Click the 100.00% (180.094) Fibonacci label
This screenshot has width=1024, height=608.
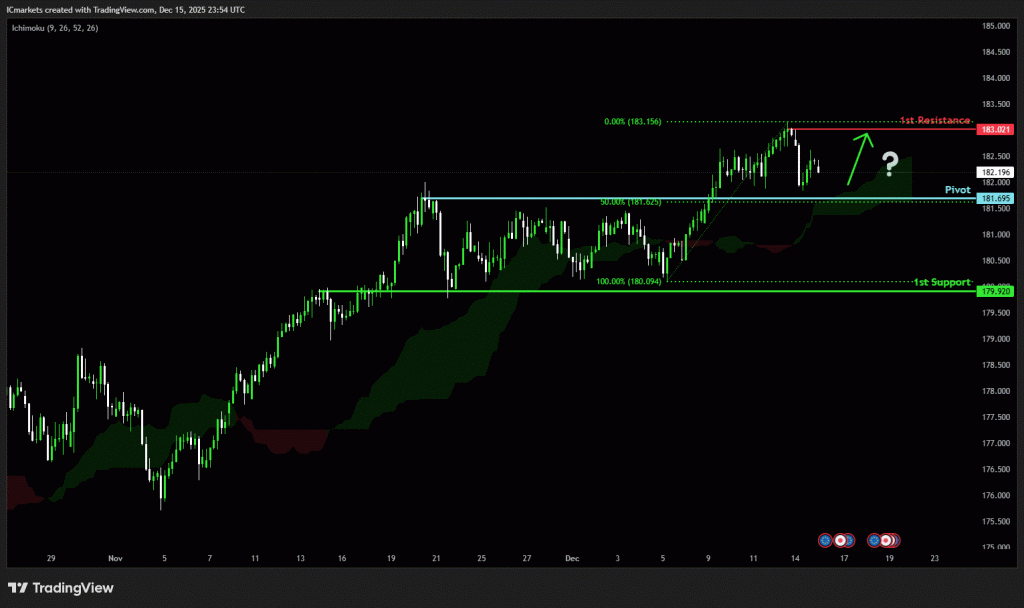(630, 282)
